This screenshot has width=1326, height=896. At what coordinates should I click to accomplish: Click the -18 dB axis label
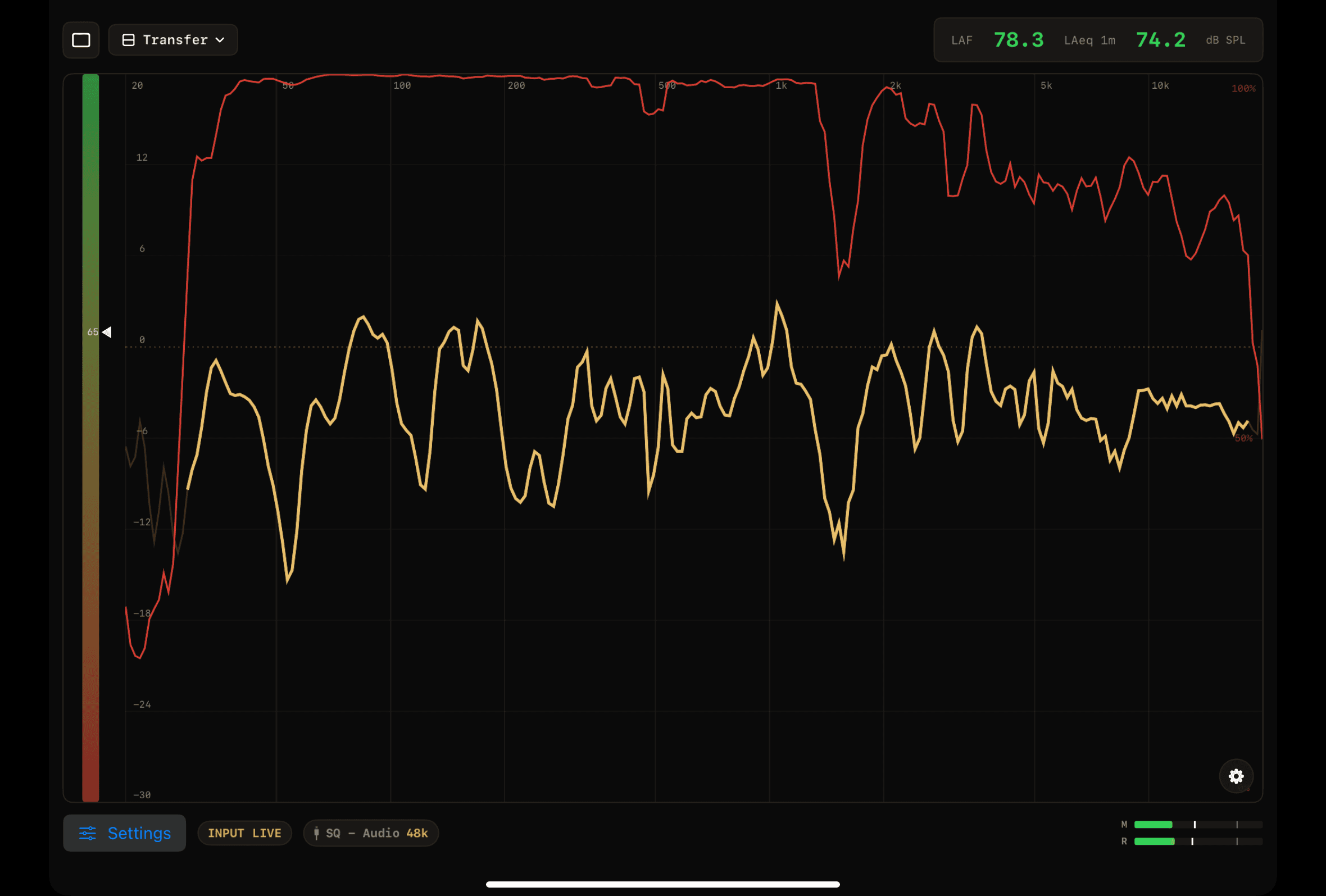(x=142, y=613)
